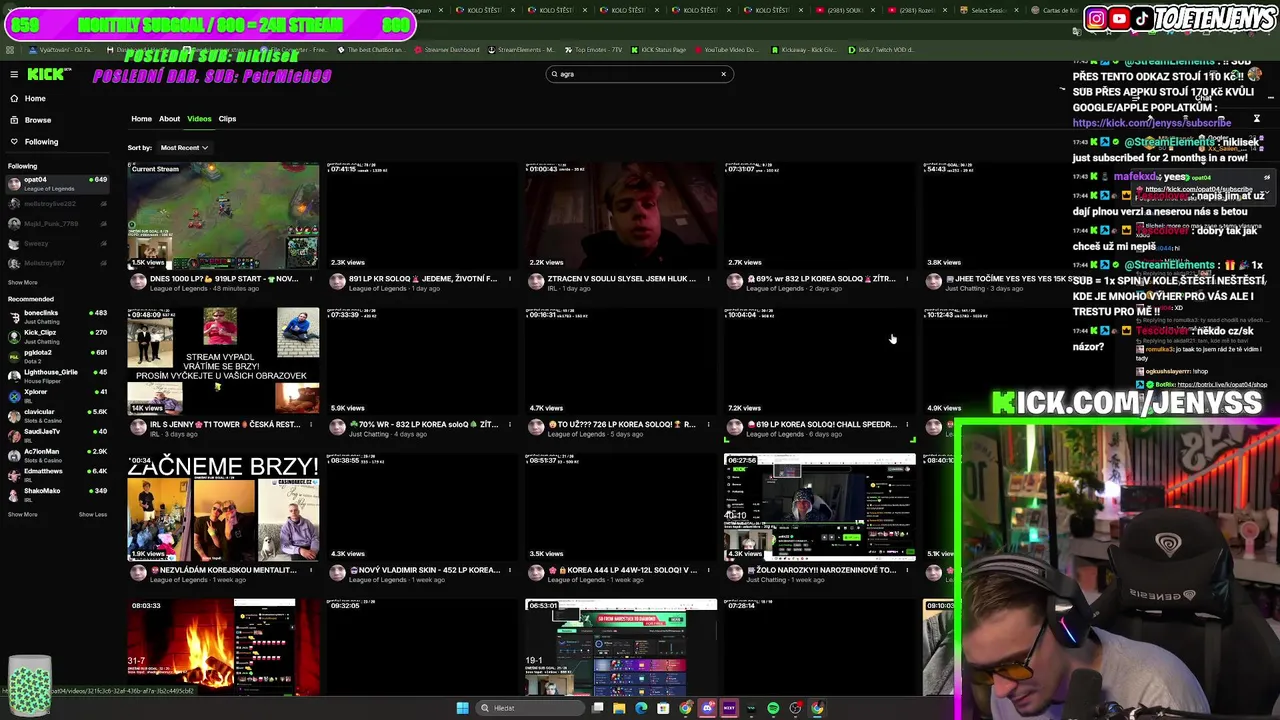
Task: Switch to the channel Home tab
Action: click(141, 119)
